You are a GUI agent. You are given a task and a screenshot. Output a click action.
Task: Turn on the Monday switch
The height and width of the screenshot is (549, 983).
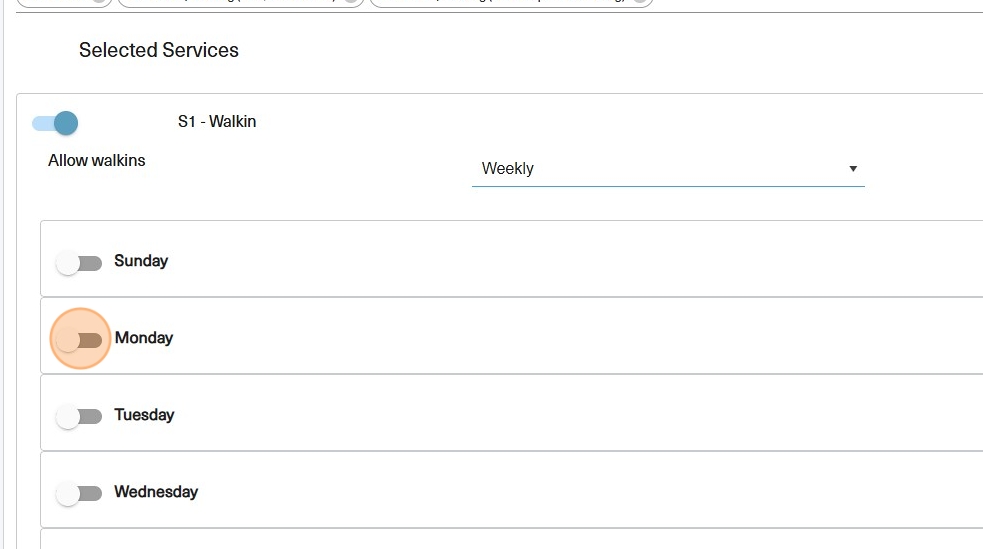click(x=79, y=340)
